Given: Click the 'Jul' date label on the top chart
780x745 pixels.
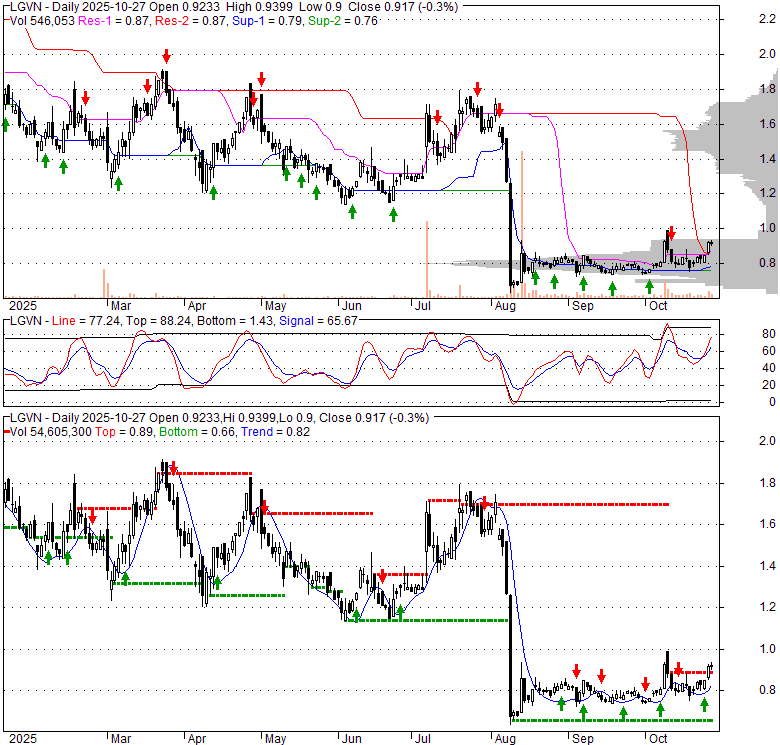Looking at the screenshot, I should pyautogui.click(x=422, y=306).
